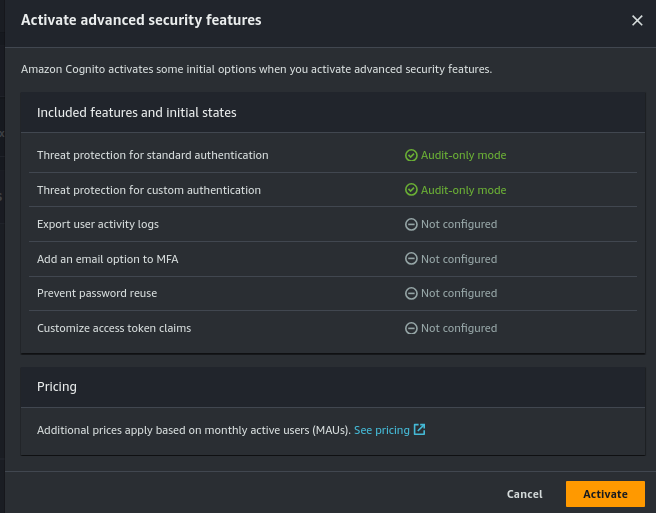Click the external link icon beside See pricing
Screen dimensions: 656x513
click(x=420, y=430)
